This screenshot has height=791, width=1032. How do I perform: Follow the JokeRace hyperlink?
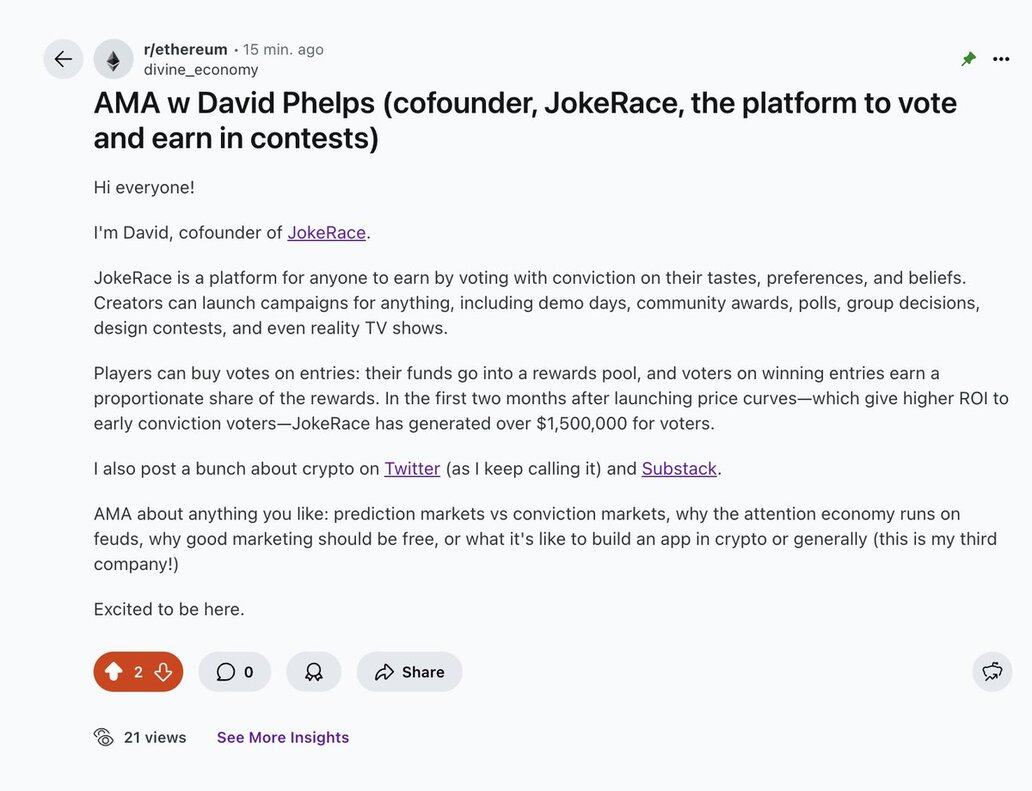[326, 232]
